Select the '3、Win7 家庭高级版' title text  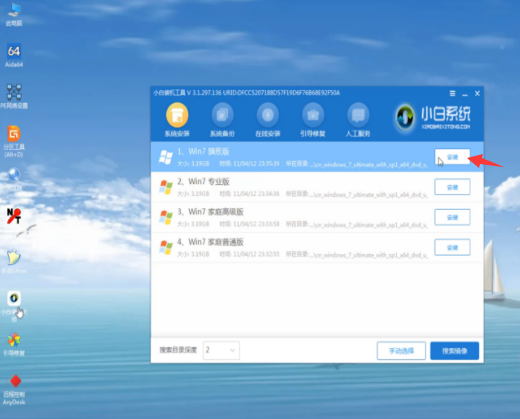(210, 212)
